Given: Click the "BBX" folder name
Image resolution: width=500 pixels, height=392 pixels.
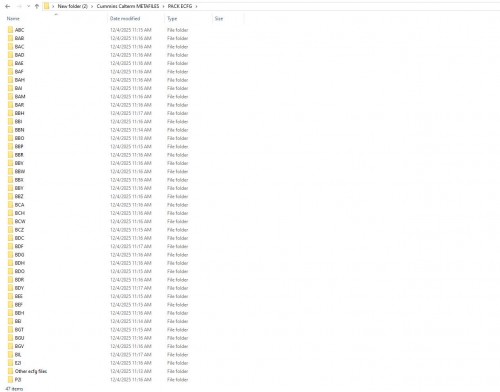Looking at the screenshot, I should click(19, 180).
